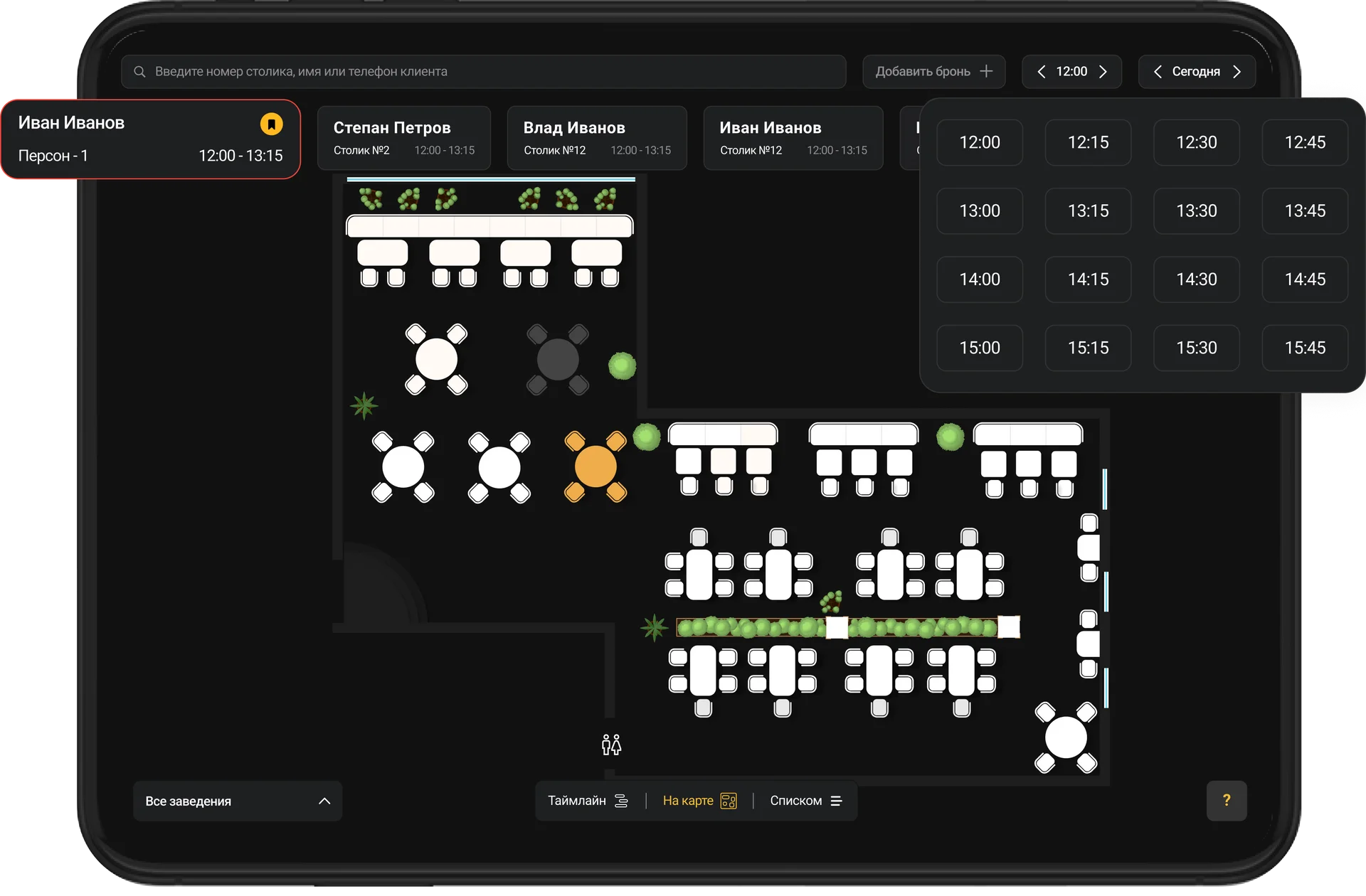Focus the table/client search field
The height and width of the screenshot is (896, 1366).
[x=484, y=72]
